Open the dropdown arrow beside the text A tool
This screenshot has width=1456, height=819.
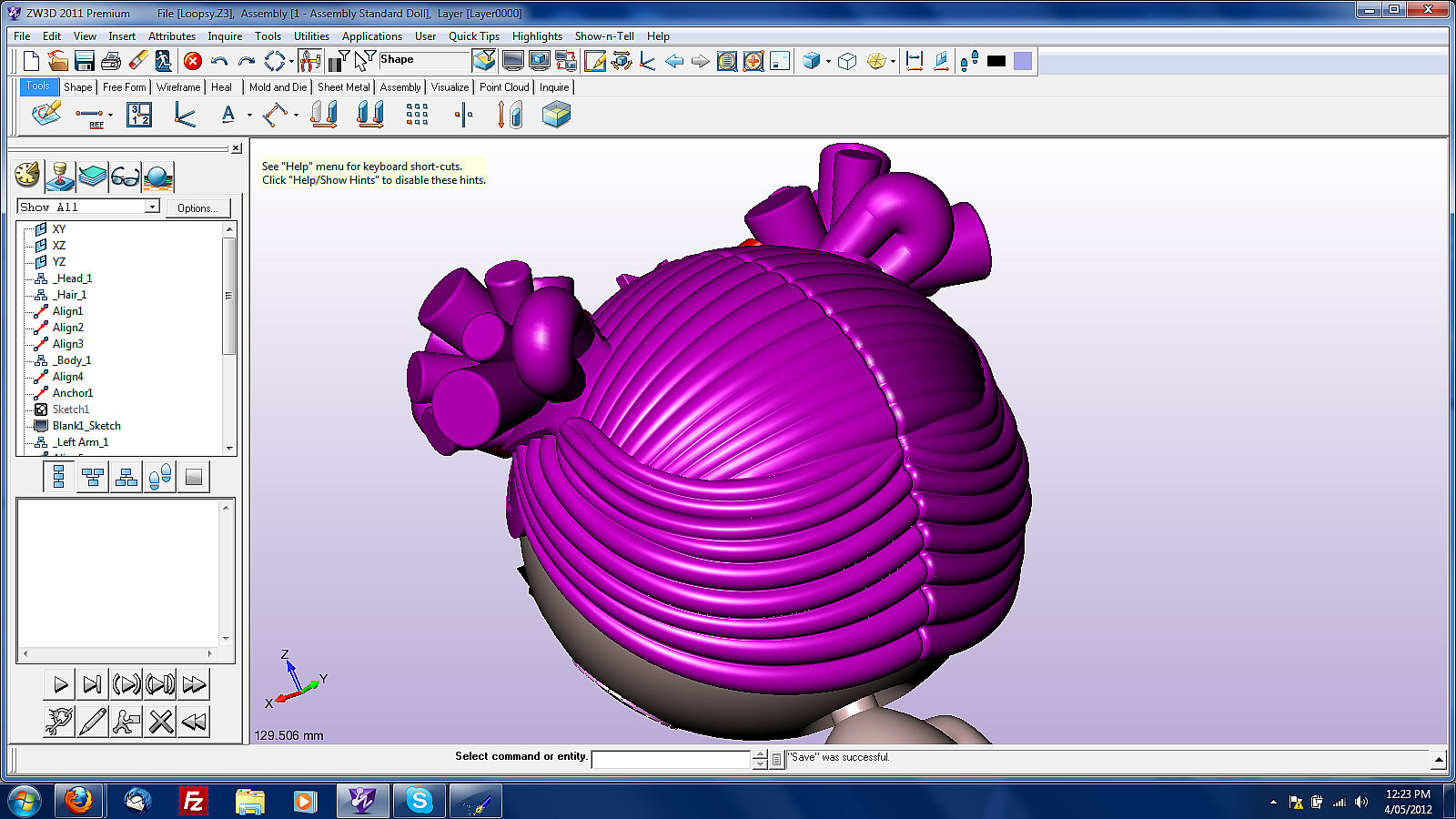coord(249,116)
